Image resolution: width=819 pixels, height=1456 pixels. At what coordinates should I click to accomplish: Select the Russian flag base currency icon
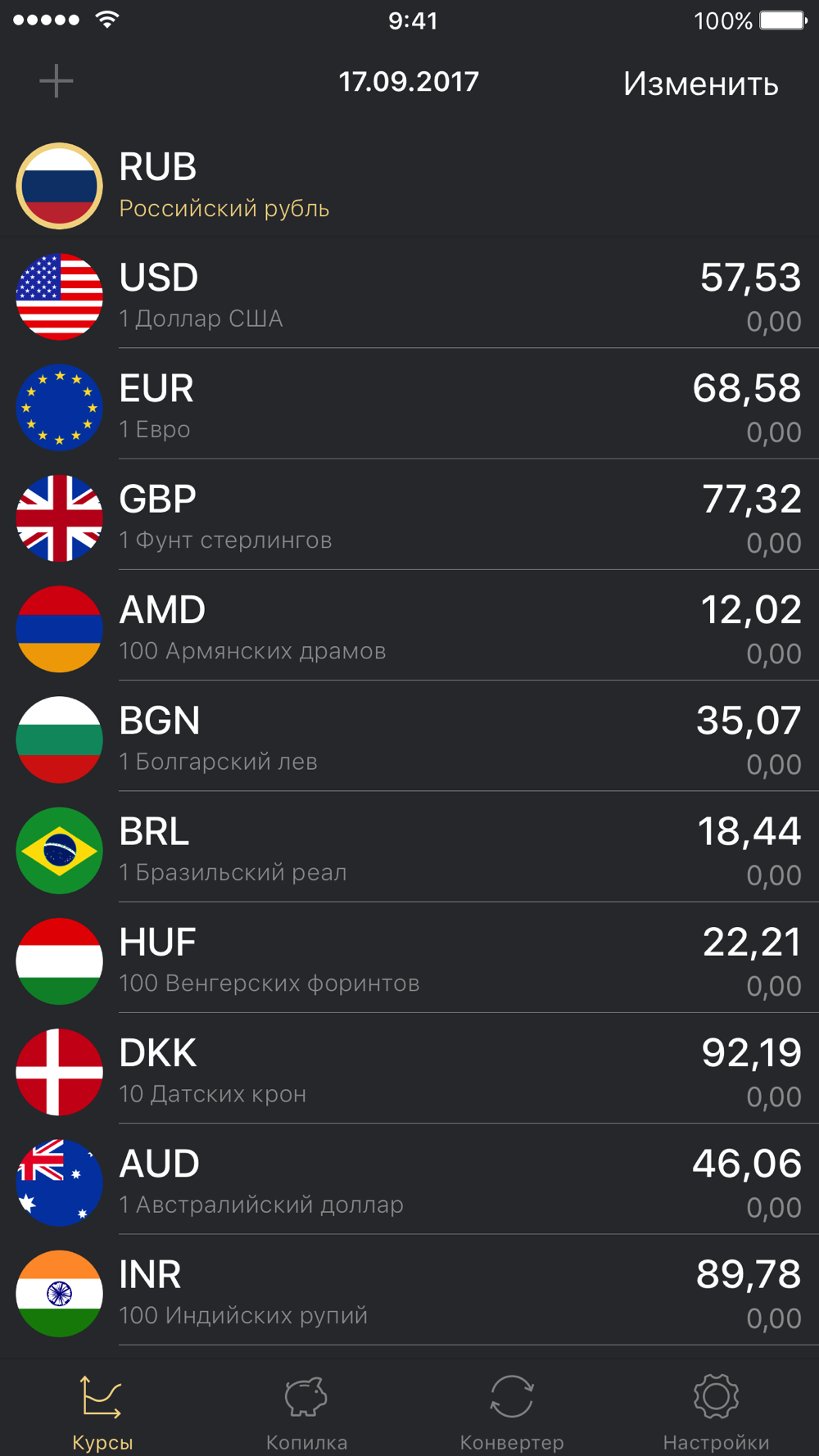point(59,186)
